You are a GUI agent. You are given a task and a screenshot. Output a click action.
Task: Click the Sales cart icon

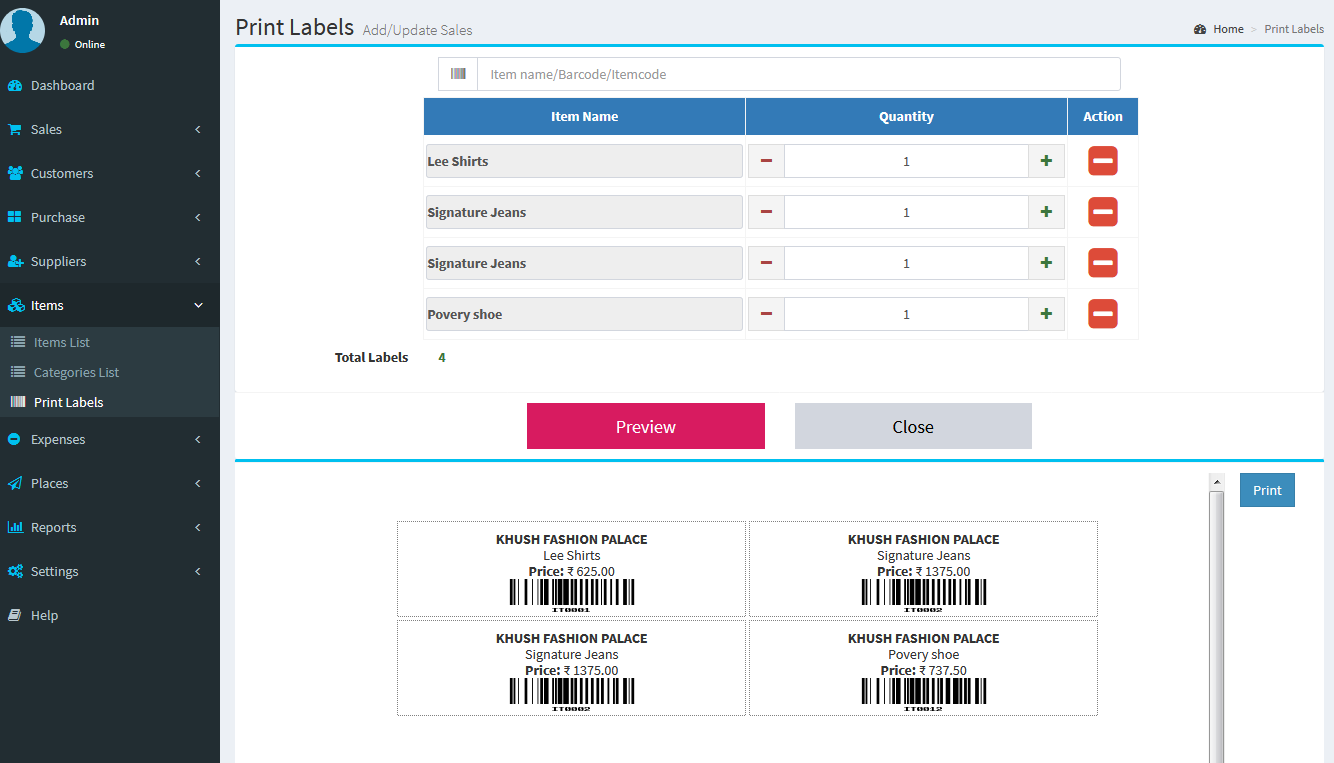pyautogui.click(x=15, y=130)
